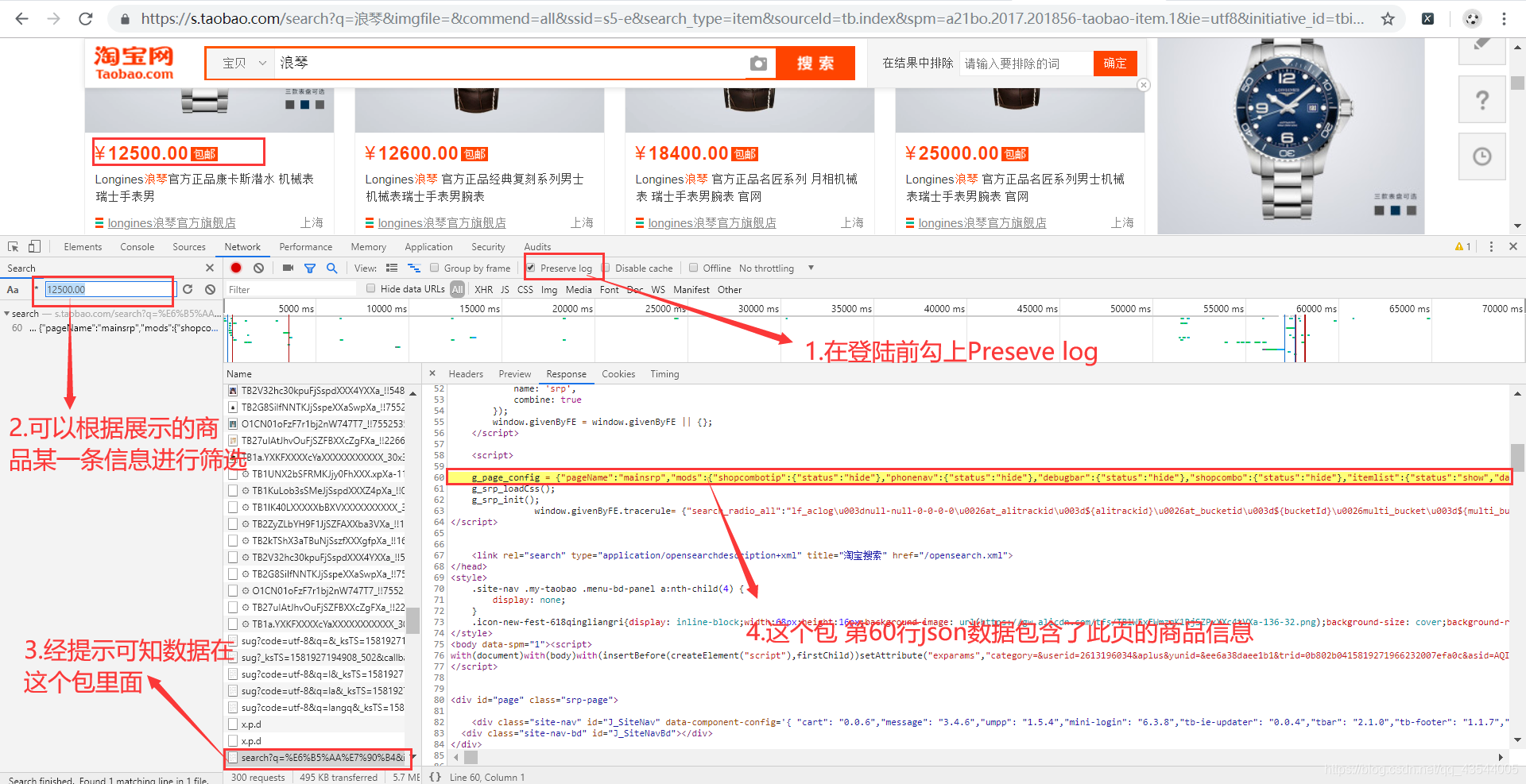This screenshot has height=784, width=1526.
Task: Switch to large request rows view icon
Action: tap(392, 268)
